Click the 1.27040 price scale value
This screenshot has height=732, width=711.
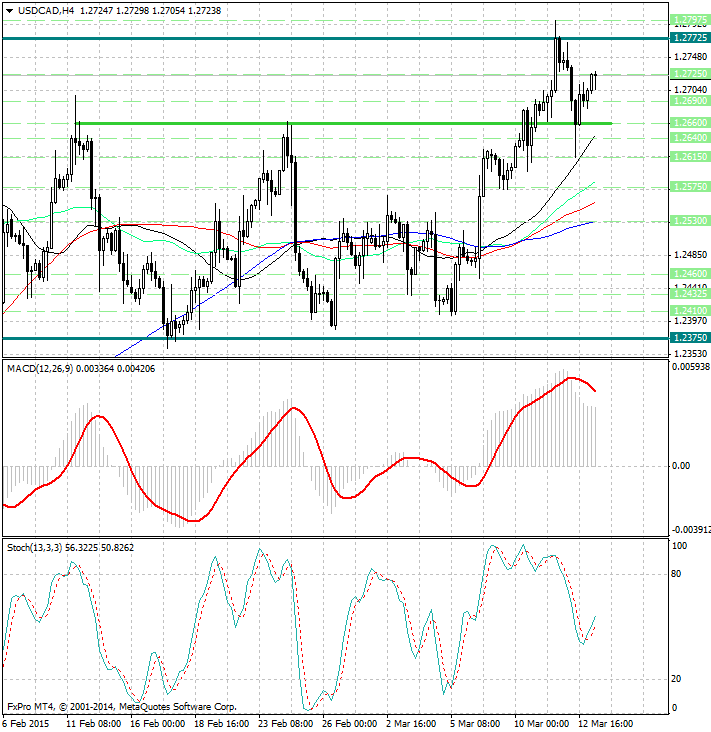pos(690,90)
